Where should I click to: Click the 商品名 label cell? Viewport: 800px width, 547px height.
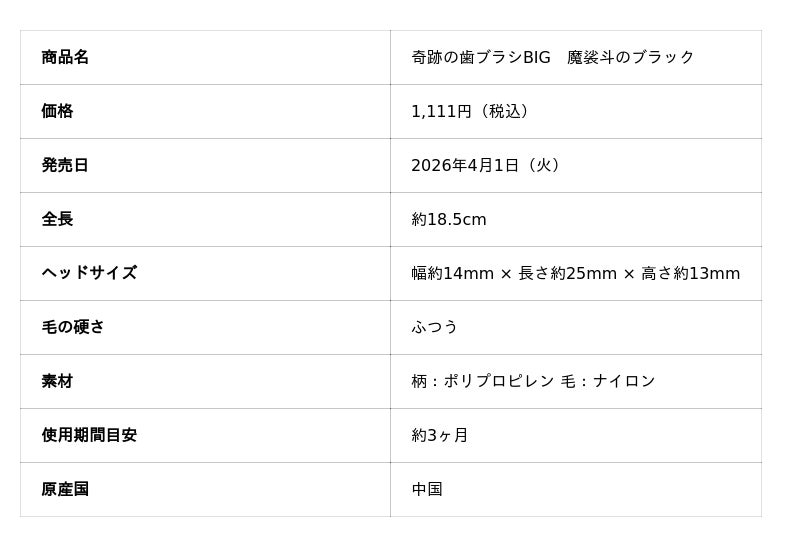point(65,58)
